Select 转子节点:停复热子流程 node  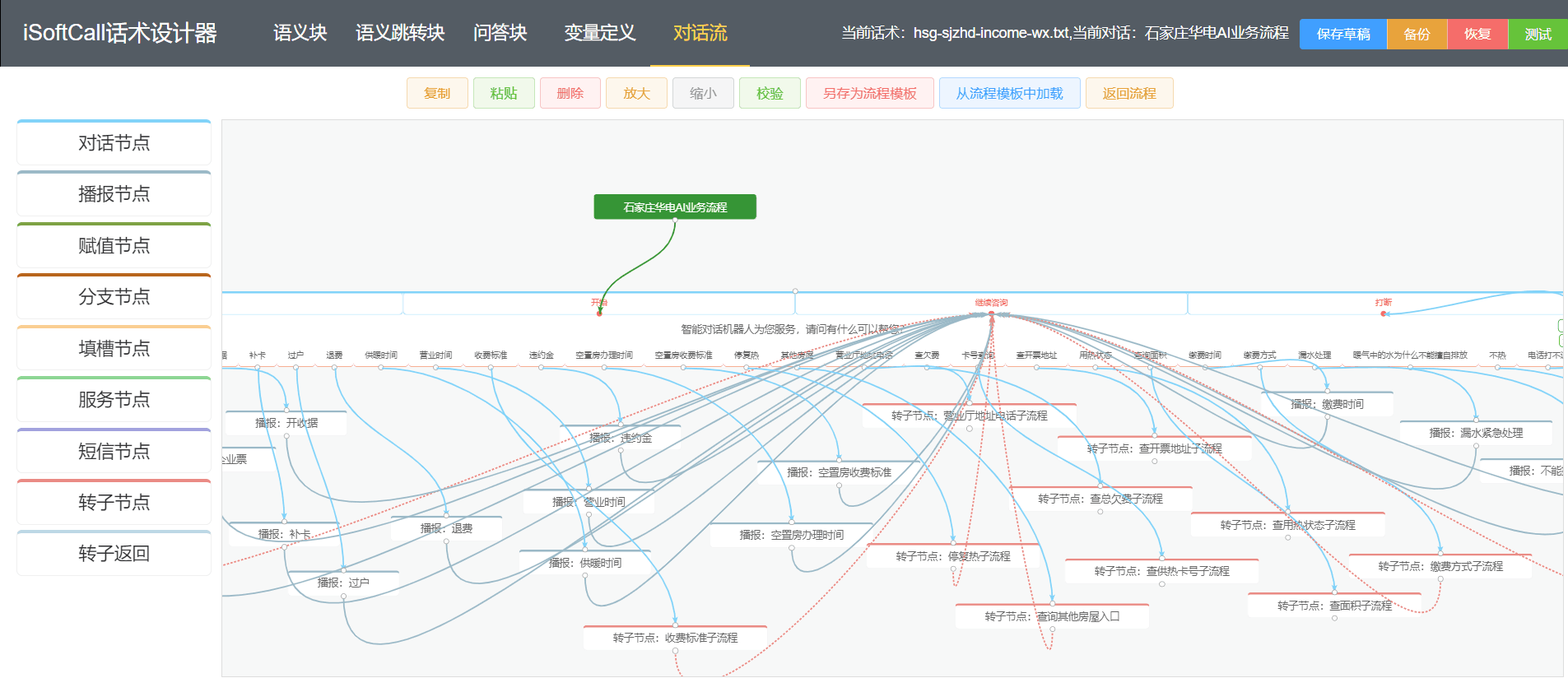click(953, 556)
